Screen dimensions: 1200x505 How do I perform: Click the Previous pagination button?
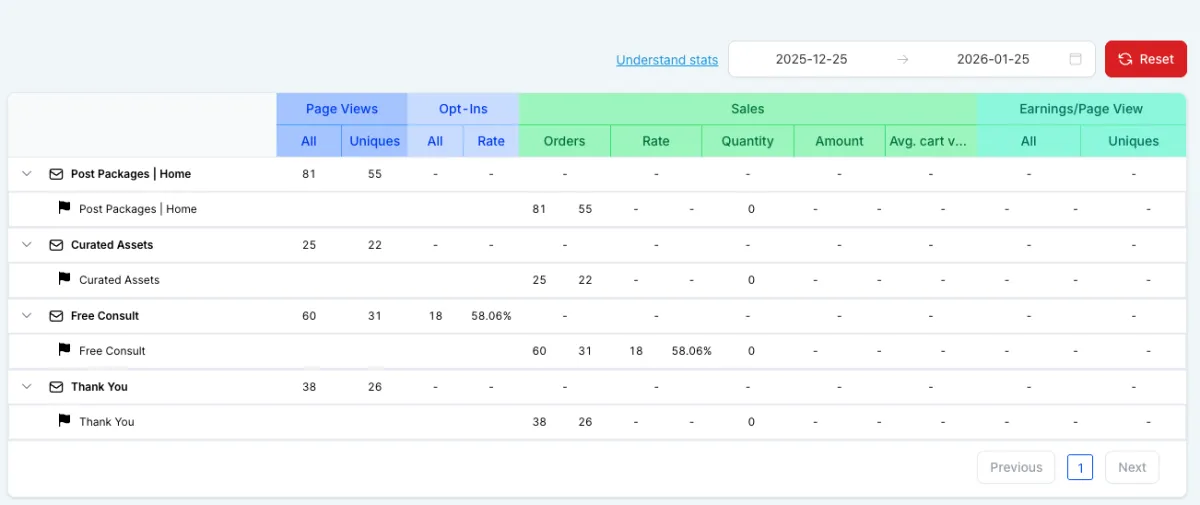1016,467
